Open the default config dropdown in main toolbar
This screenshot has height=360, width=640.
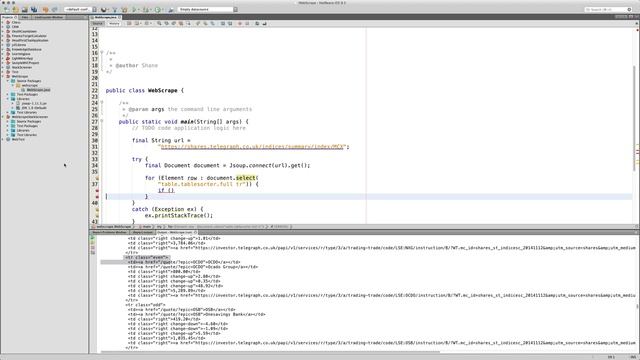click(x=80, y=9)
